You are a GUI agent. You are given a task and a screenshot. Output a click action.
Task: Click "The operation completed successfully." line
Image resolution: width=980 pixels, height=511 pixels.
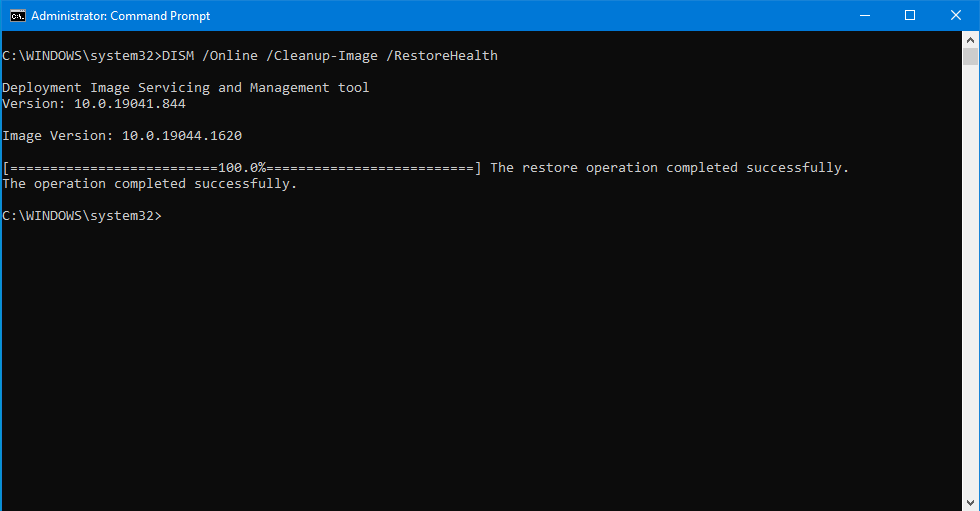tap(150, 184)
